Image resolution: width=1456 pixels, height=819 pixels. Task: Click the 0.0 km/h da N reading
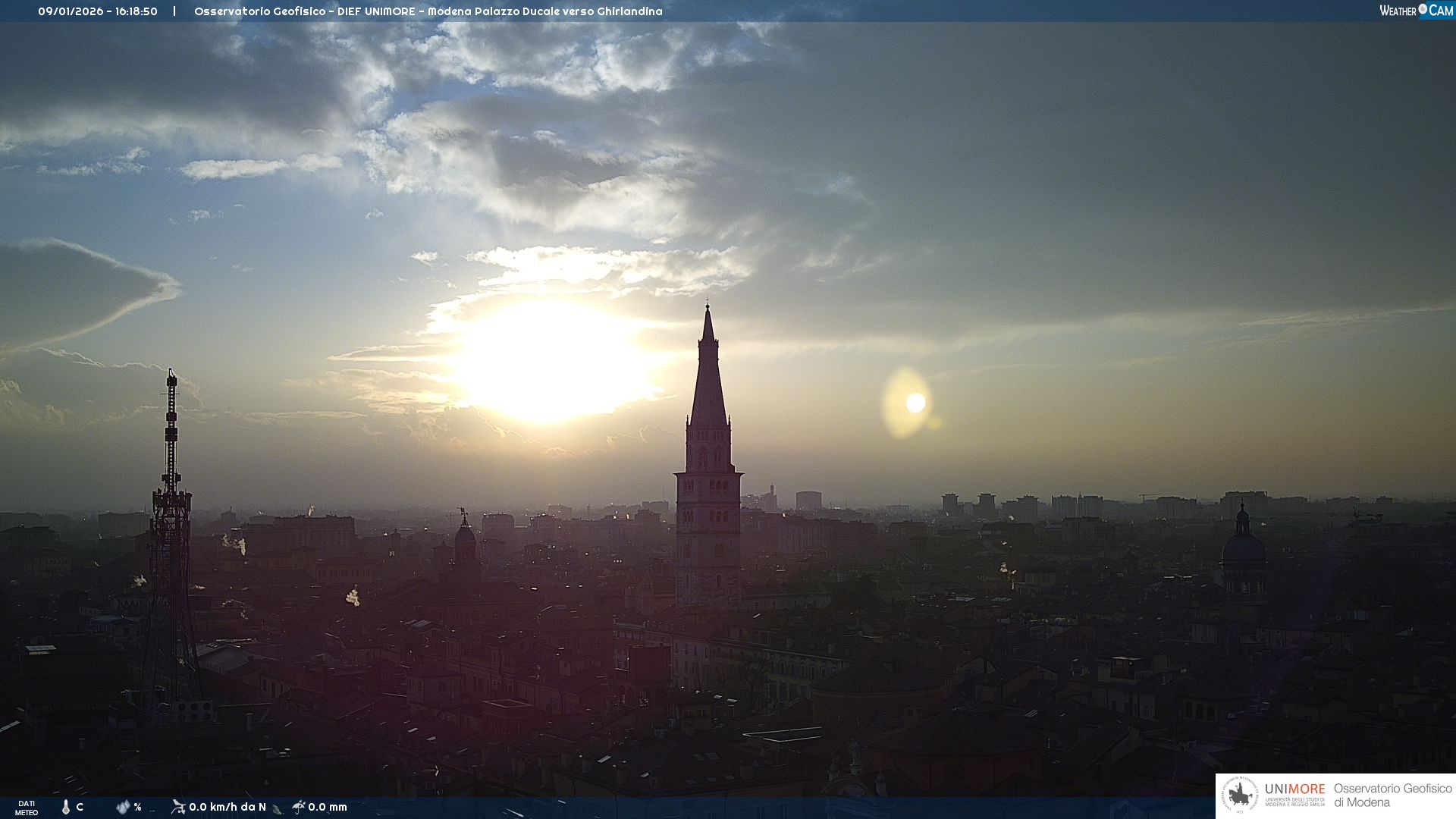227,807
